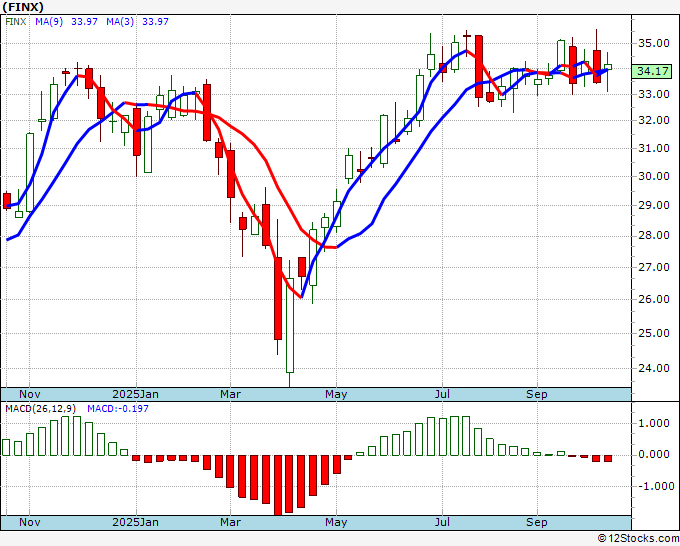Click May on the price chart date axis
680x546 pixels.
click(336, 394)
